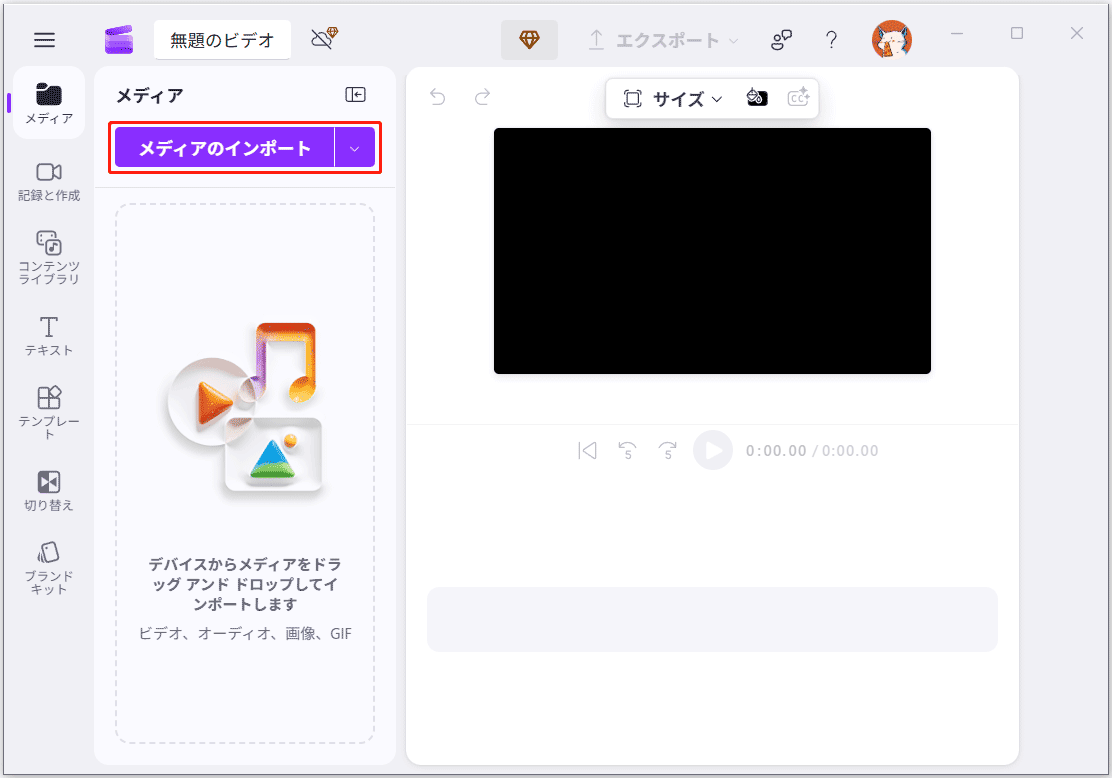
Task: Click the premium diamond upgrade icon
Action: (x=529, y=40)
